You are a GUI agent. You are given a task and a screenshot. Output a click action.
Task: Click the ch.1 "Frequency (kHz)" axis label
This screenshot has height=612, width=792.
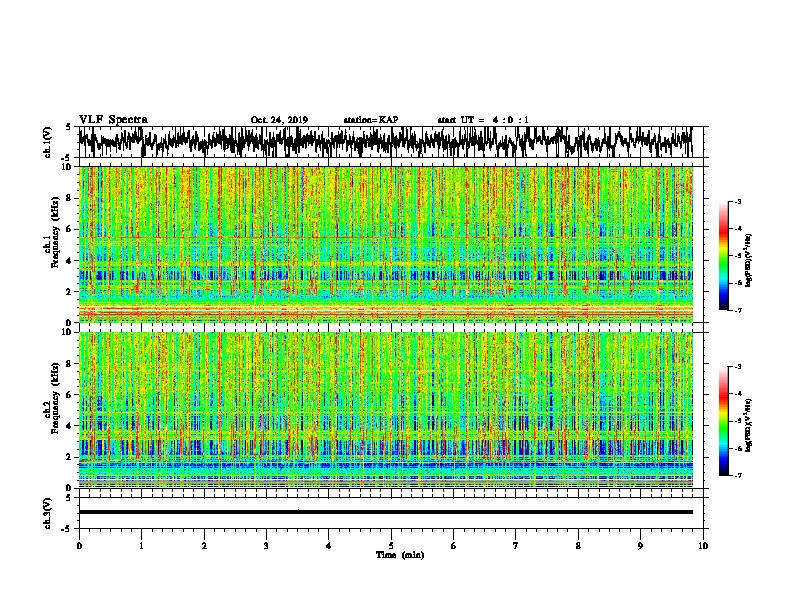pyautogui.click(x=55, y=233)
